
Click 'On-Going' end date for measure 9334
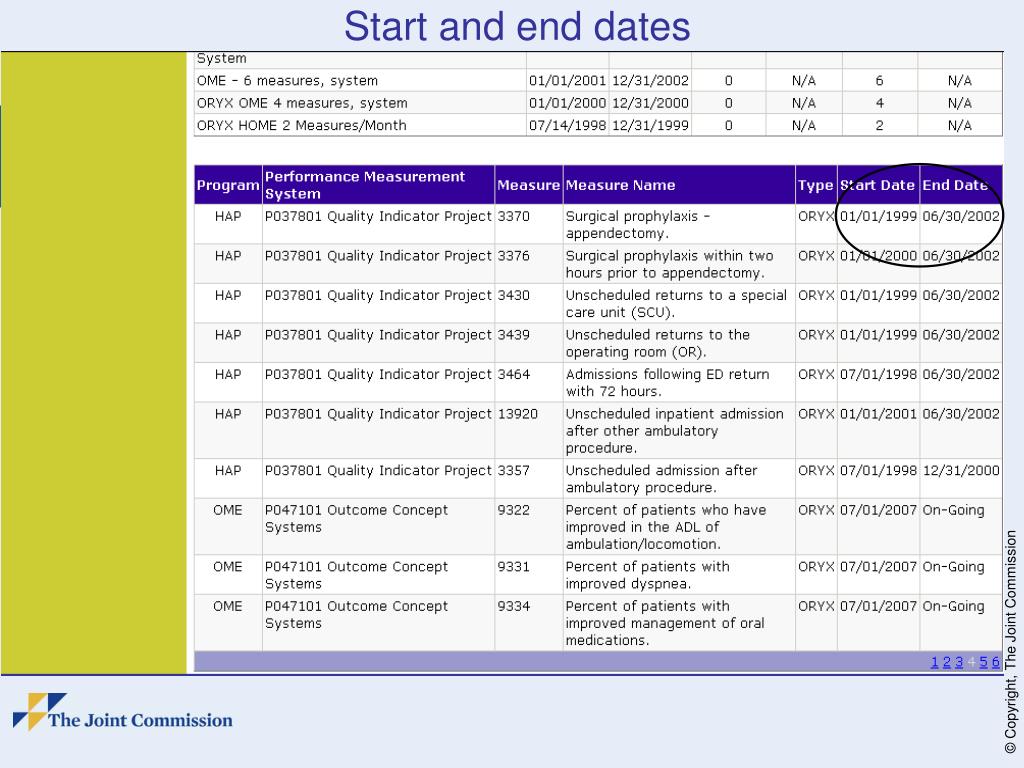coord(953,606)
